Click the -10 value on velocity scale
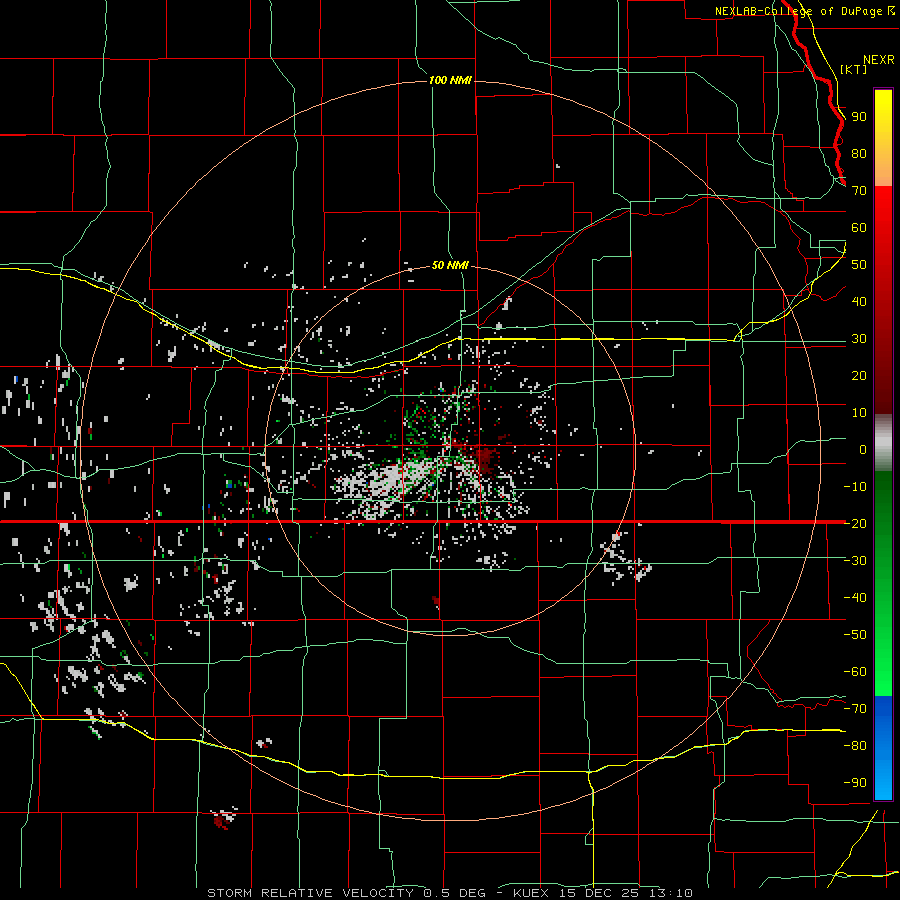Screen dimensions: 900x900 coord(855,487)
